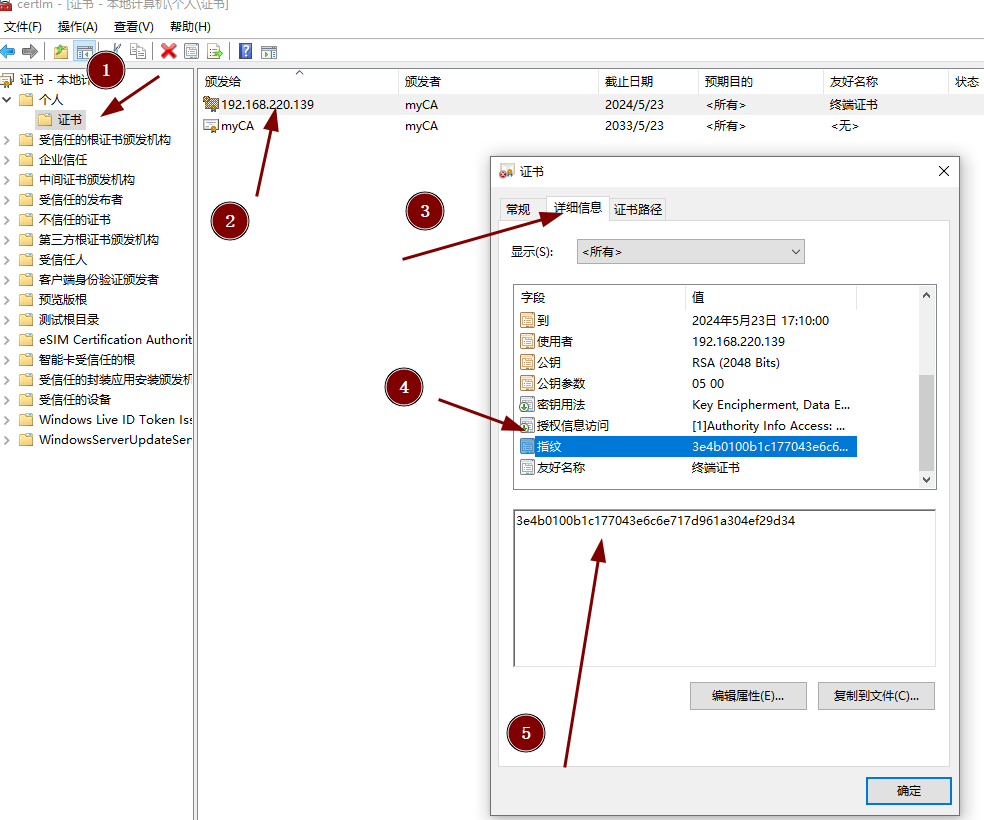Select the WindowsServerUpdateServices tree item
This screenshot has width=984, height=820.
tap(115, 440)
